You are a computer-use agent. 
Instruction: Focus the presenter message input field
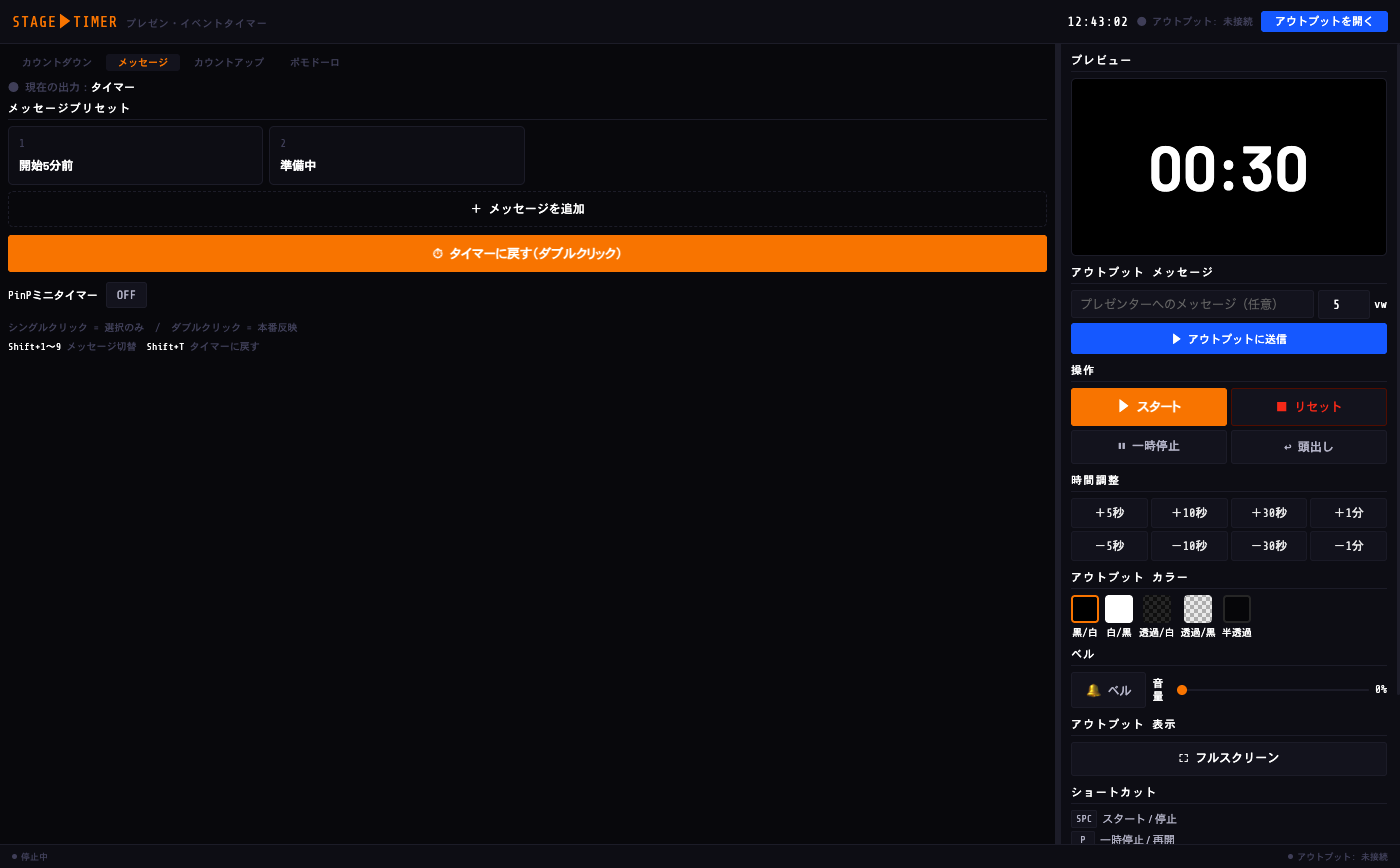(x=1192, y=304)
